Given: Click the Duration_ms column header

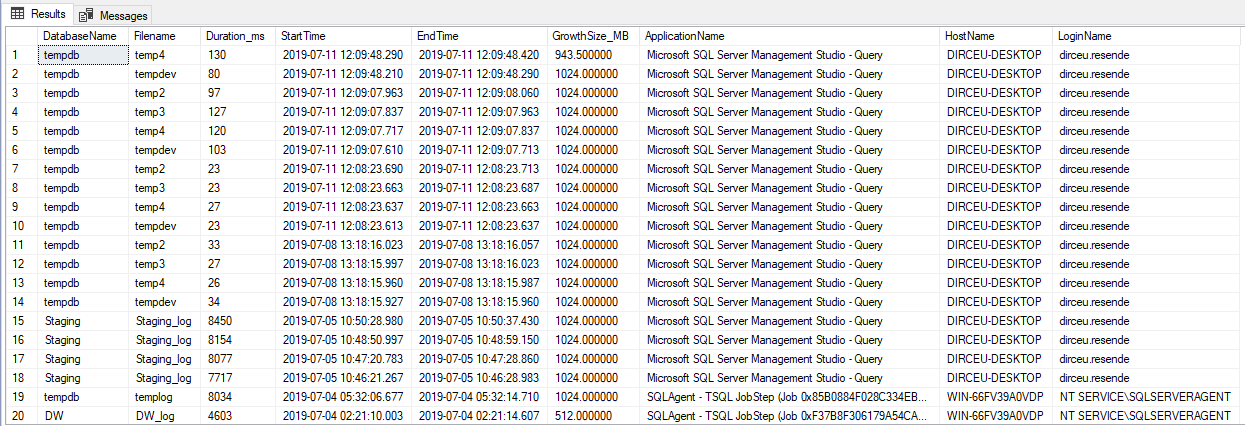Looking at the screenshot, I should pyautogui.click(x=238, y=36).
